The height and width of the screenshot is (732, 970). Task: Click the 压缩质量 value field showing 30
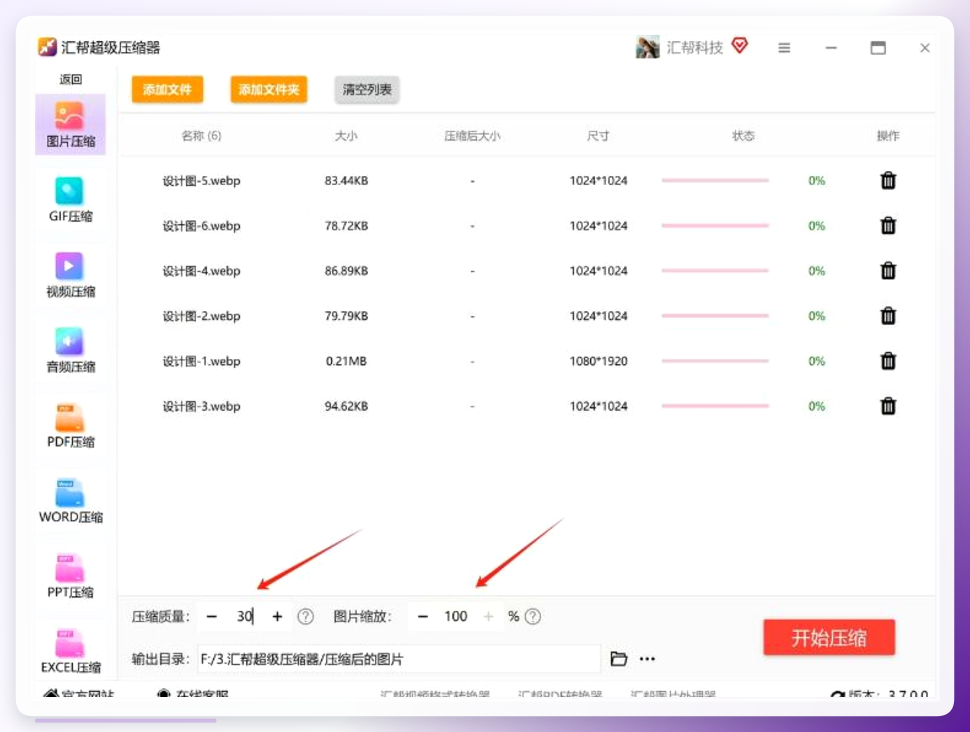(245, 616)
